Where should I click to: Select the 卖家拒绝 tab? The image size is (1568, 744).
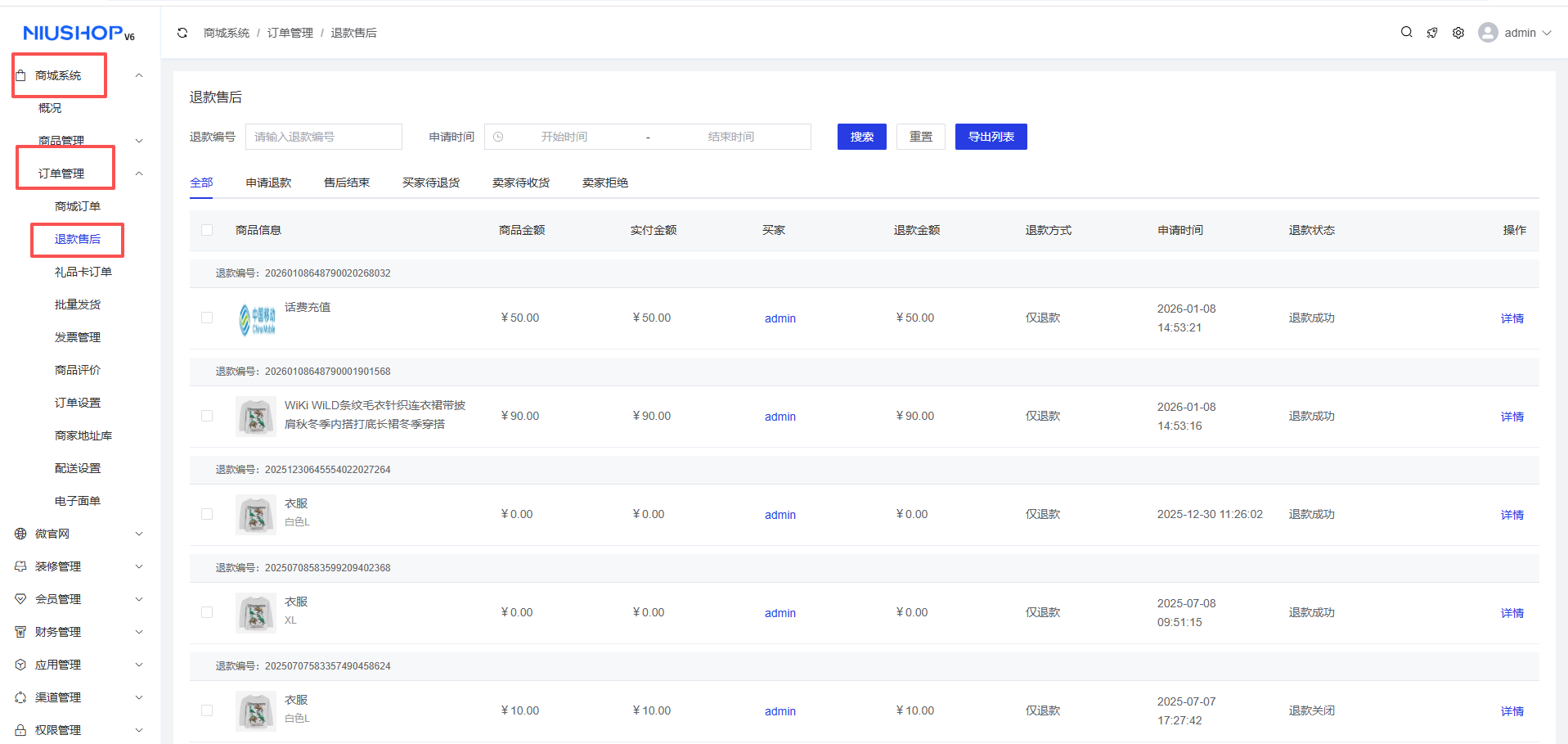[x=604, y=183]
